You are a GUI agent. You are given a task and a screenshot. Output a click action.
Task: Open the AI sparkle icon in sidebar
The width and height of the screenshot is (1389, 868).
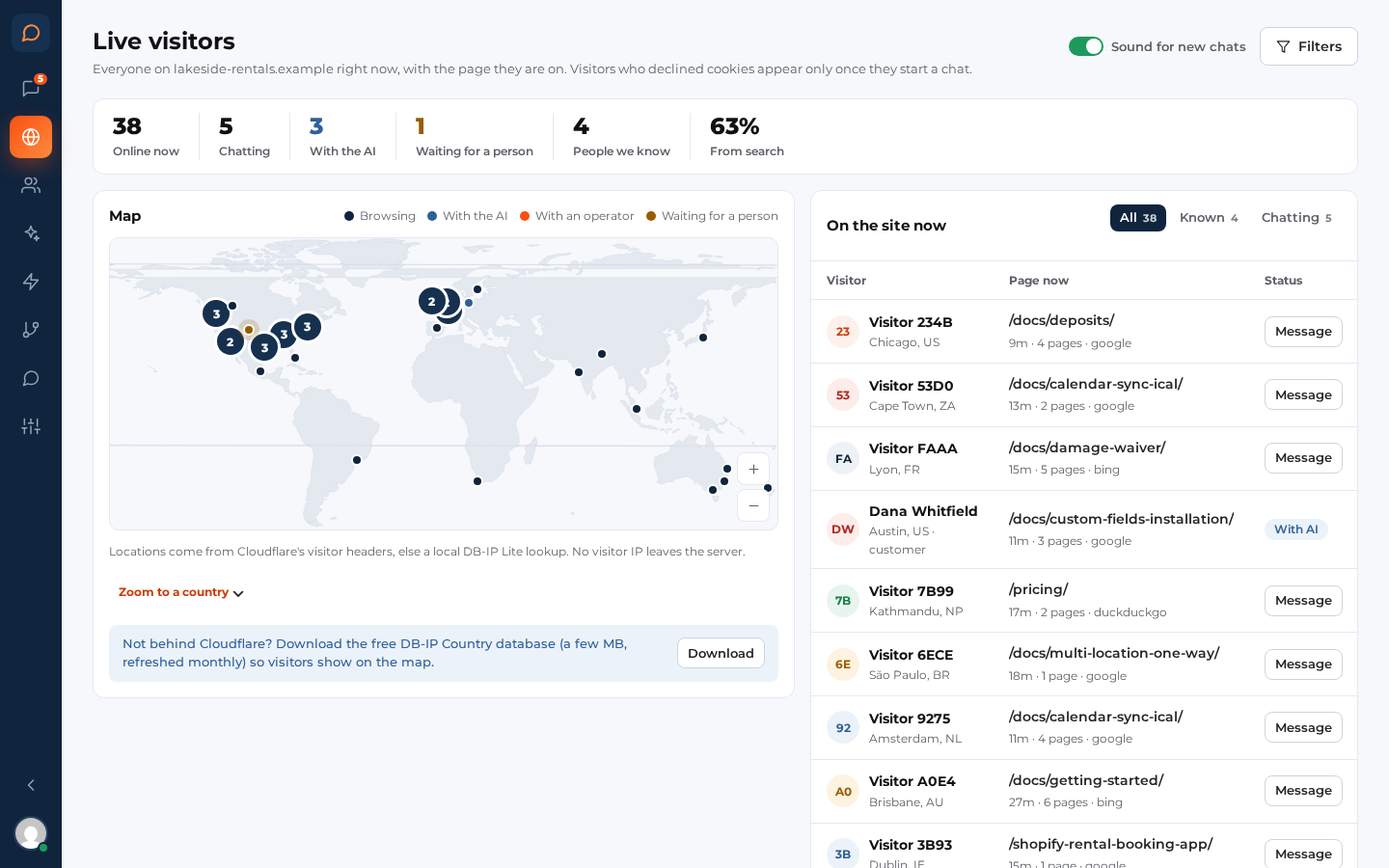31,233
